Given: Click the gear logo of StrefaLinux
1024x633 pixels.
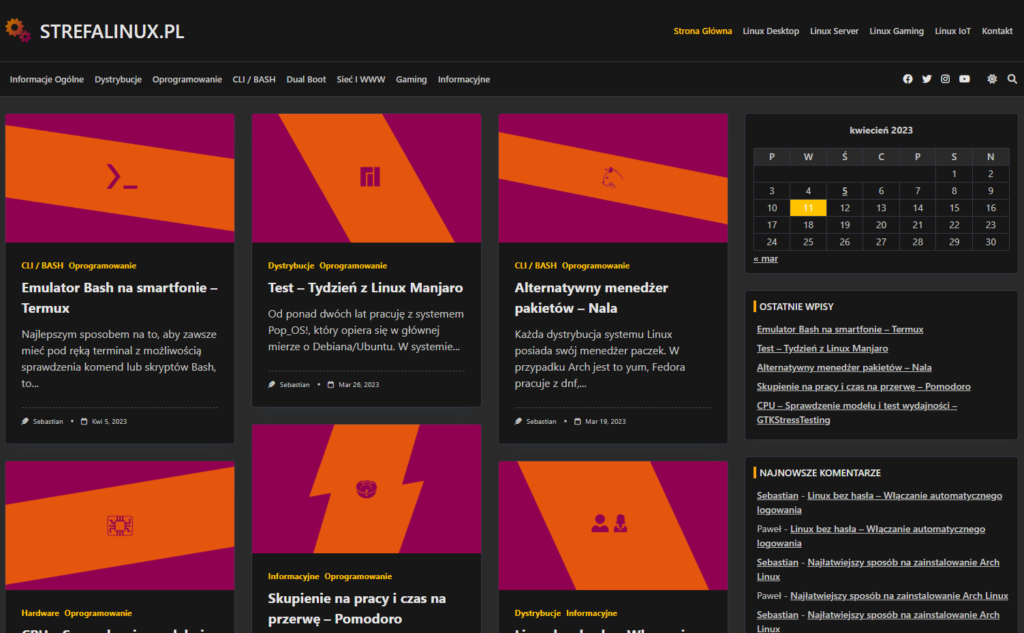Looking at the screenshot, I should coord(18,30).
